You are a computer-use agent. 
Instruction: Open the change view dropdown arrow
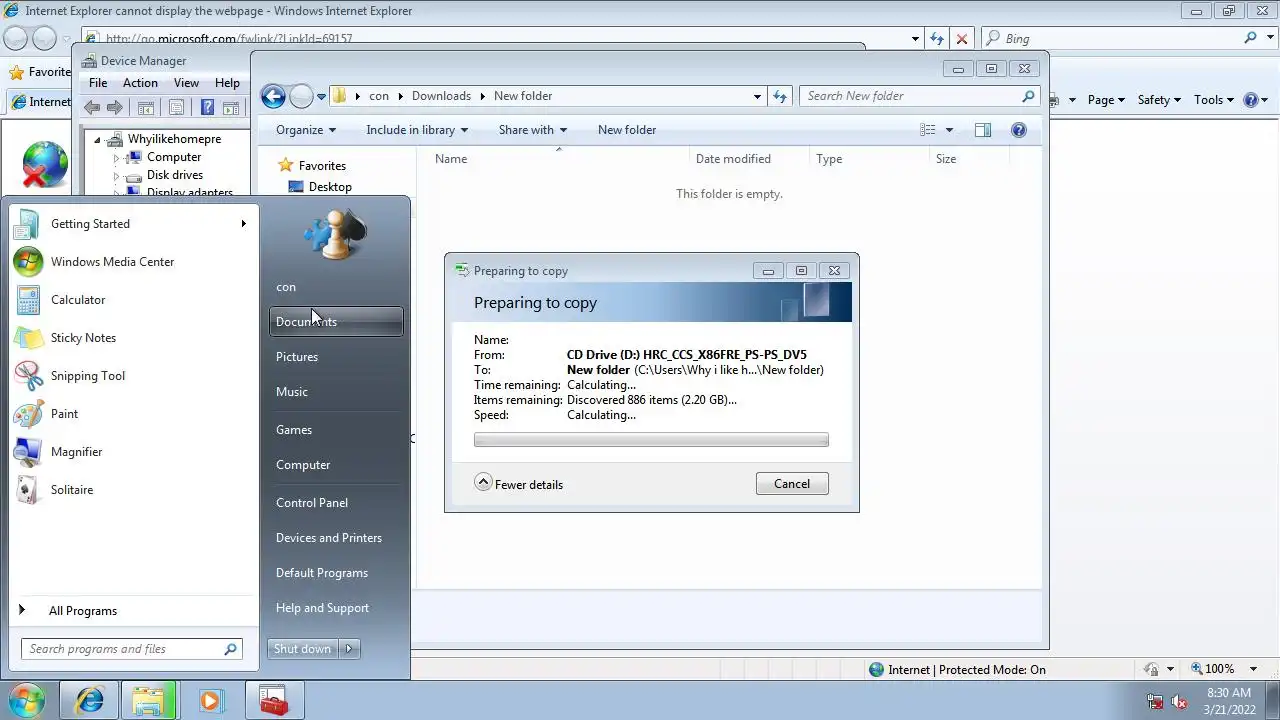click(949, 130)
